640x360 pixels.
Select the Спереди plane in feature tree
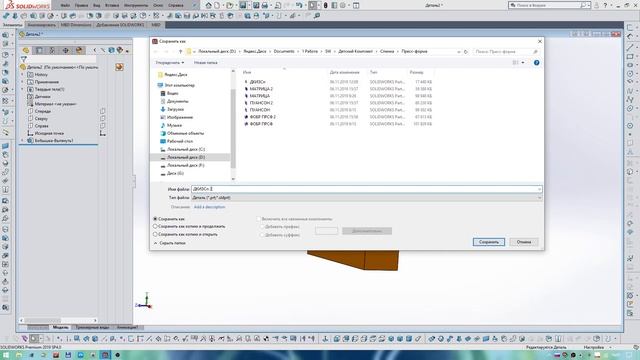pyautogui.click(x=42, y=111)
